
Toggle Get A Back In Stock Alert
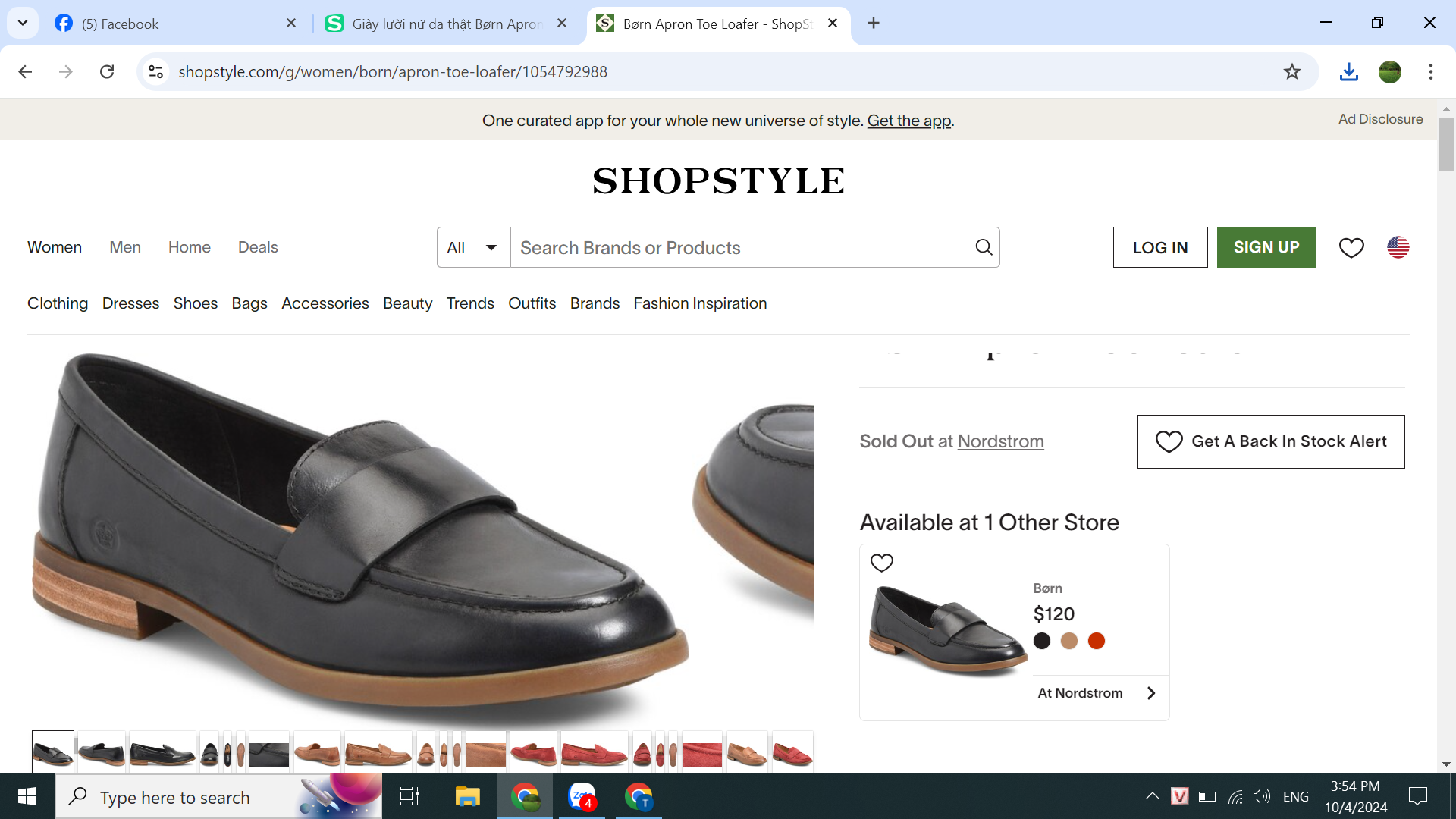(1270, 441)
